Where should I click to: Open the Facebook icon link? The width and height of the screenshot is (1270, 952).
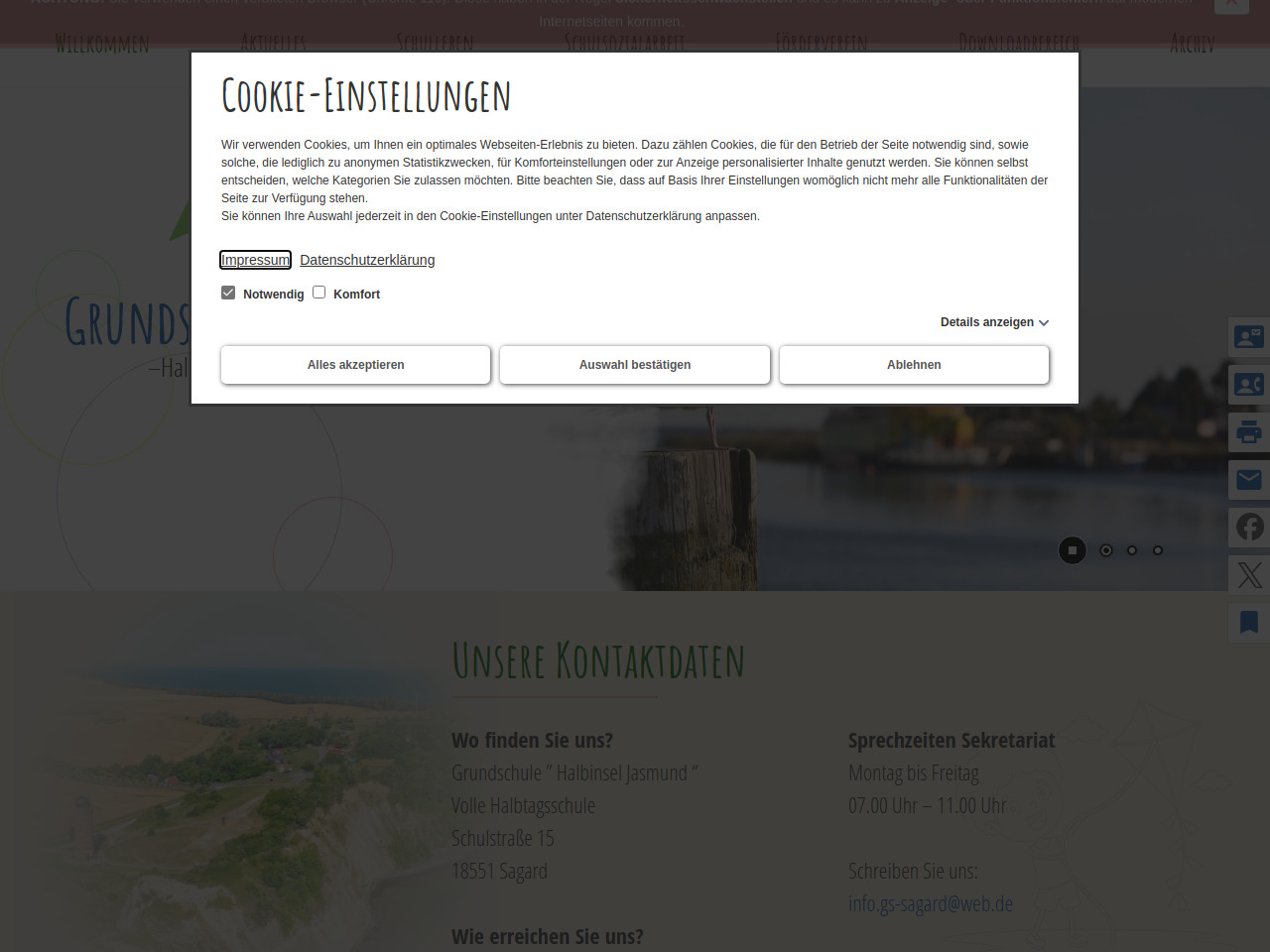(1249, 528)
